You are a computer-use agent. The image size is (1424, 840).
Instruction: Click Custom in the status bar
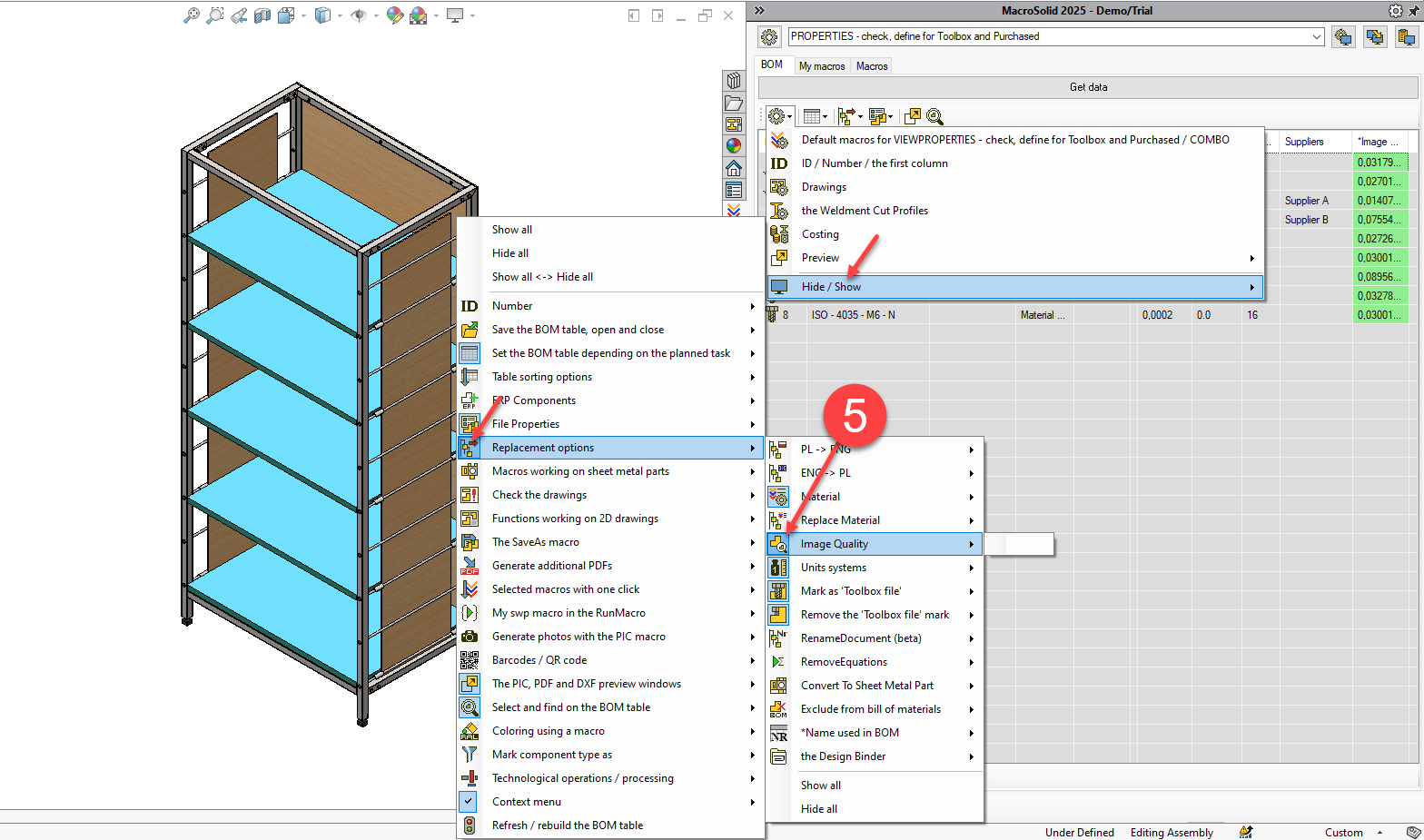pos(1343,833)
